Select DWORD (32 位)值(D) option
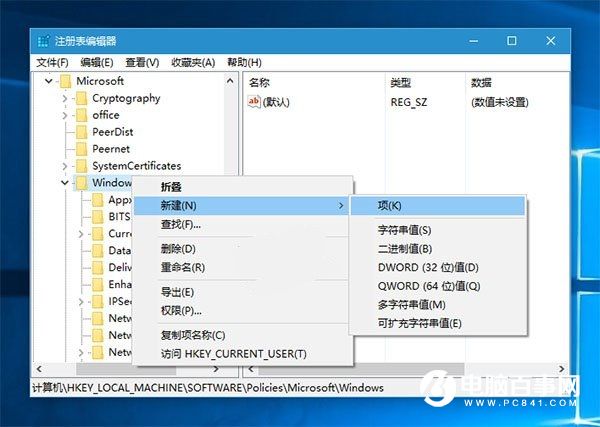 (427, 268)
